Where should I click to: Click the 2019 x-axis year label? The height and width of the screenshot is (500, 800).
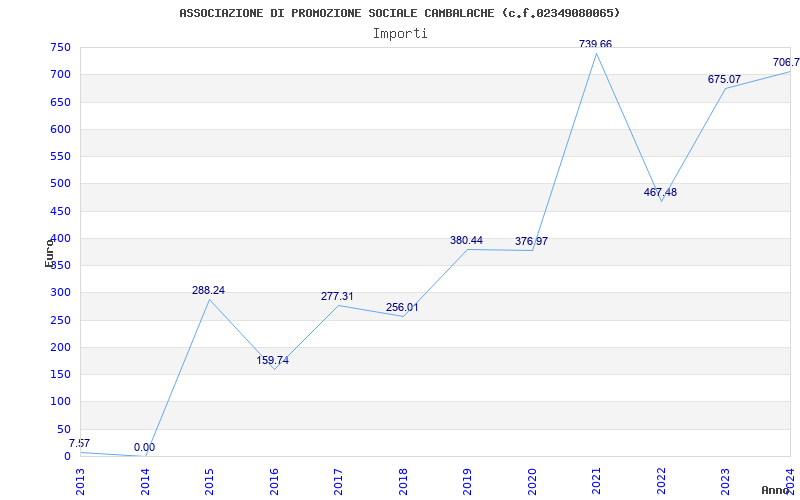point(467,481)
